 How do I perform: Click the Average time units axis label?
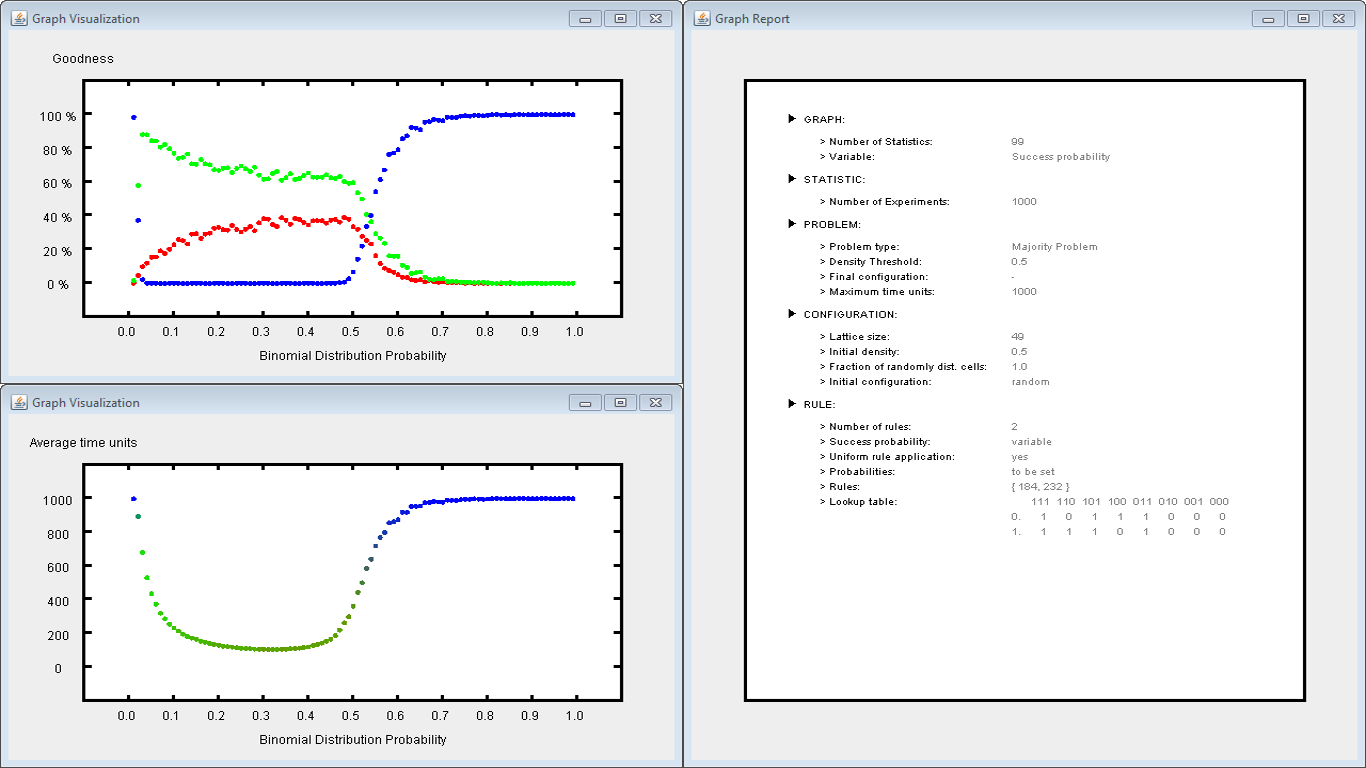click(x=83, y=443)
